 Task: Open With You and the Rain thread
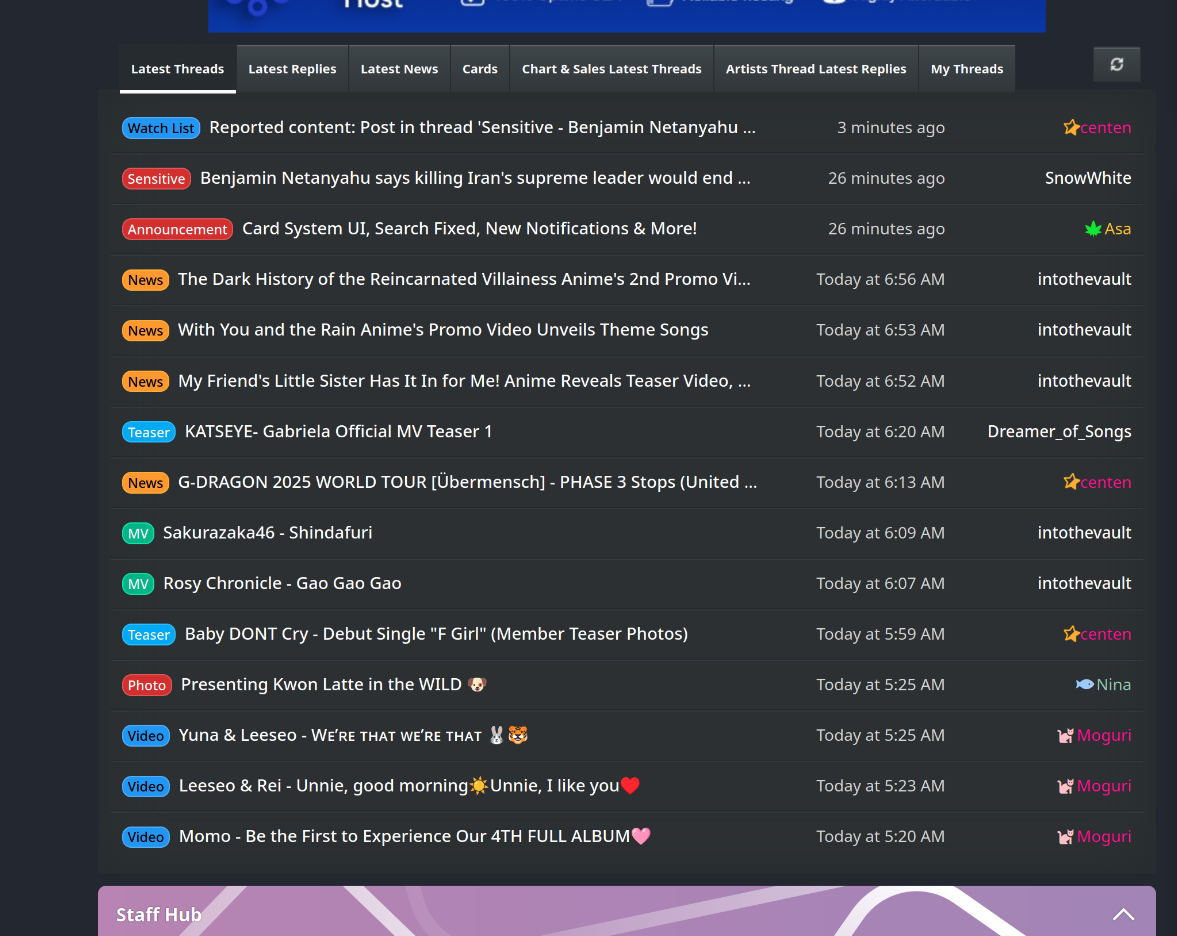click(443, 330)
